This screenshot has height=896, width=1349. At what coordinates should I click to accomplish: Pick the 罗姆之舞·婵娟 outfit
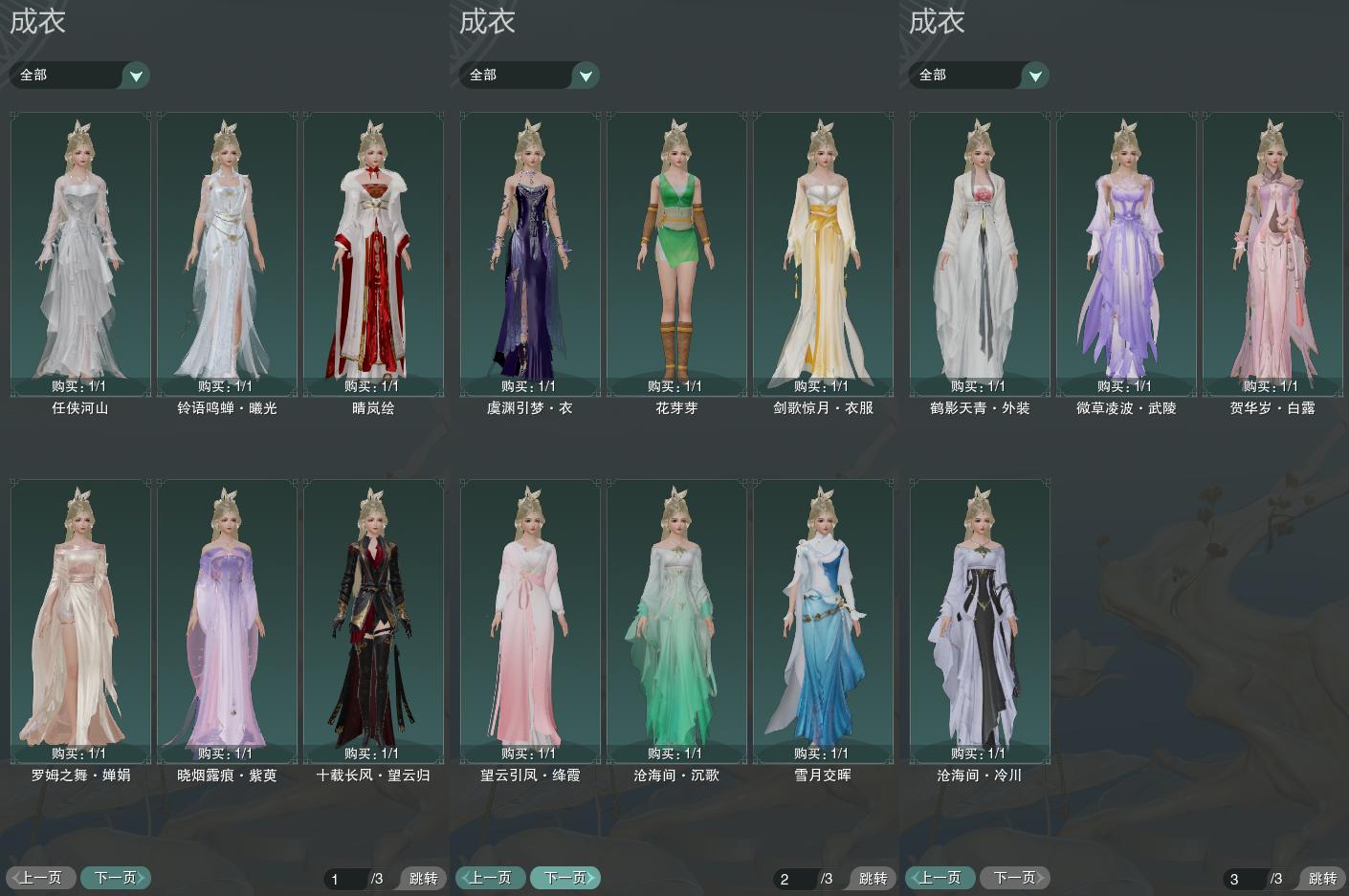(x=80, y=621)
